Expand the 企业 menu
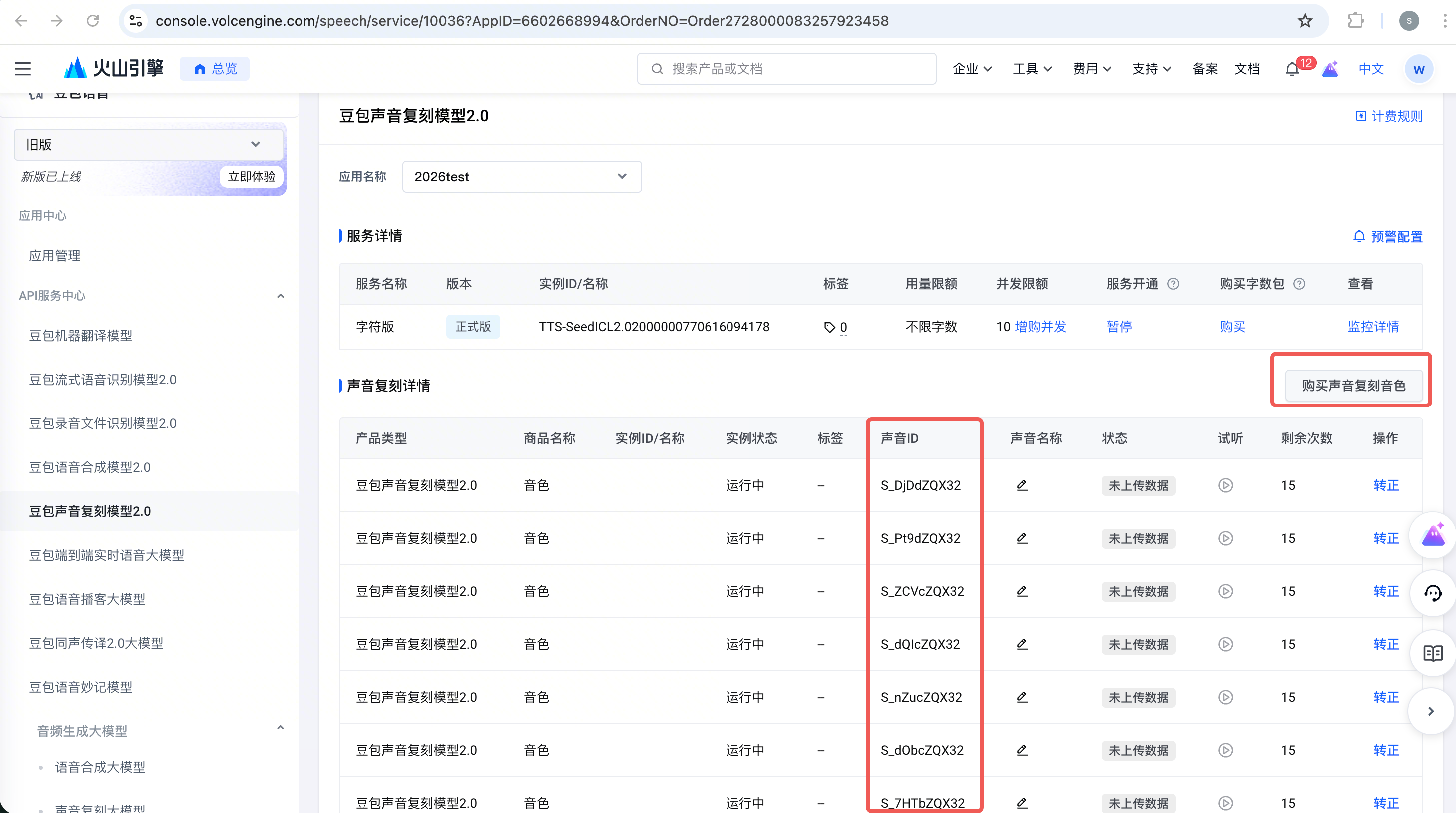This screenshot has height=813, width=1456. click(x=972, y=69)
